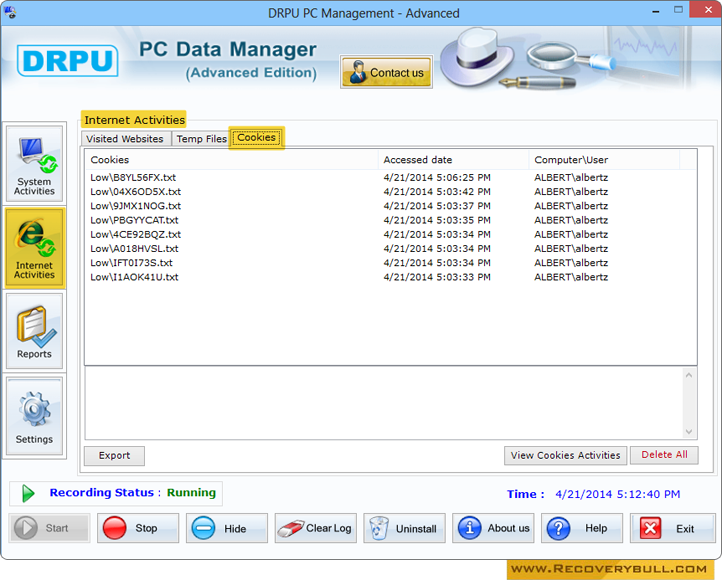Minimize the DRPU PC Management window

coord(655,12)
